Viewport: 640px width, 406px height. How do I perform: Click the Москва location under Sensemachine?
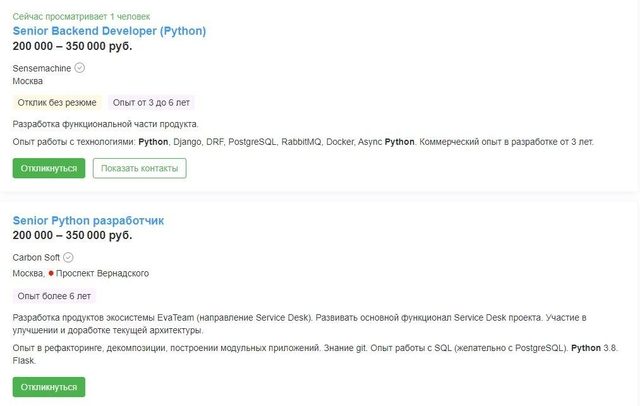click(27, 81)
